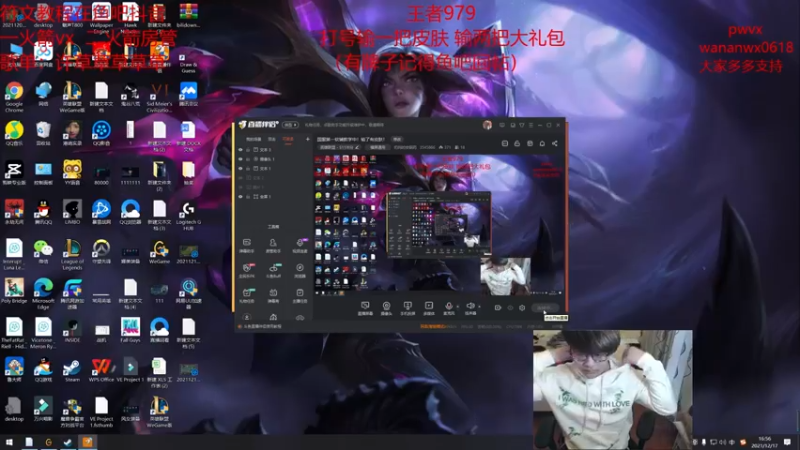Click the 修改 button beside stream title
The width and height of the screenshot is (800, 450).
(x=397, y=139)
